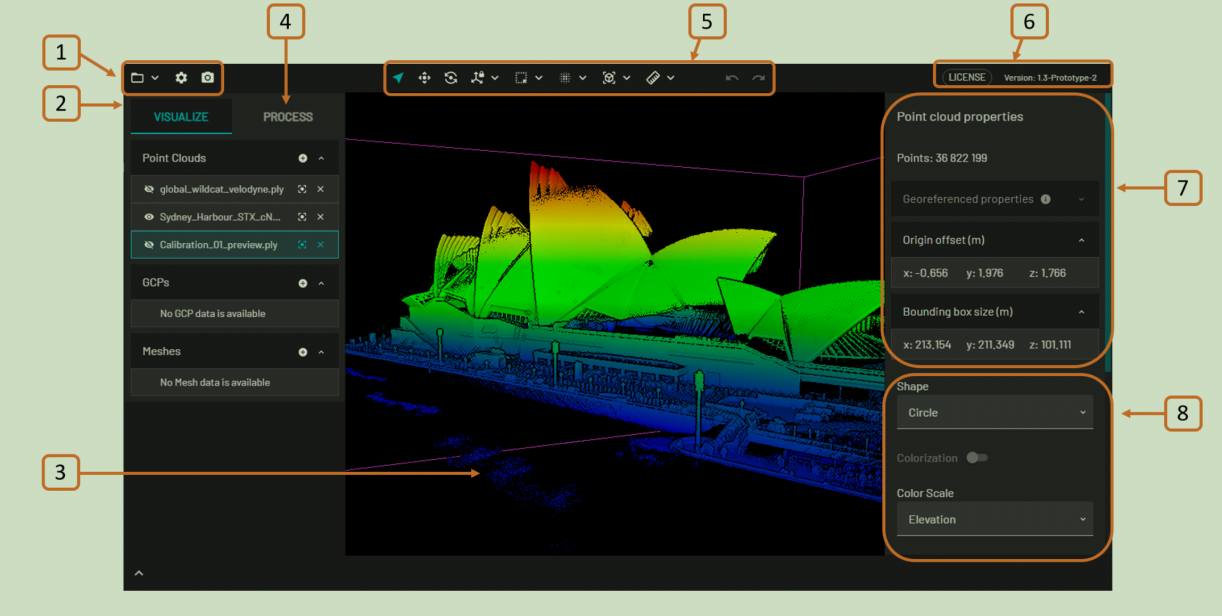Take a screenshot with the camera icon

coord(207,78)
